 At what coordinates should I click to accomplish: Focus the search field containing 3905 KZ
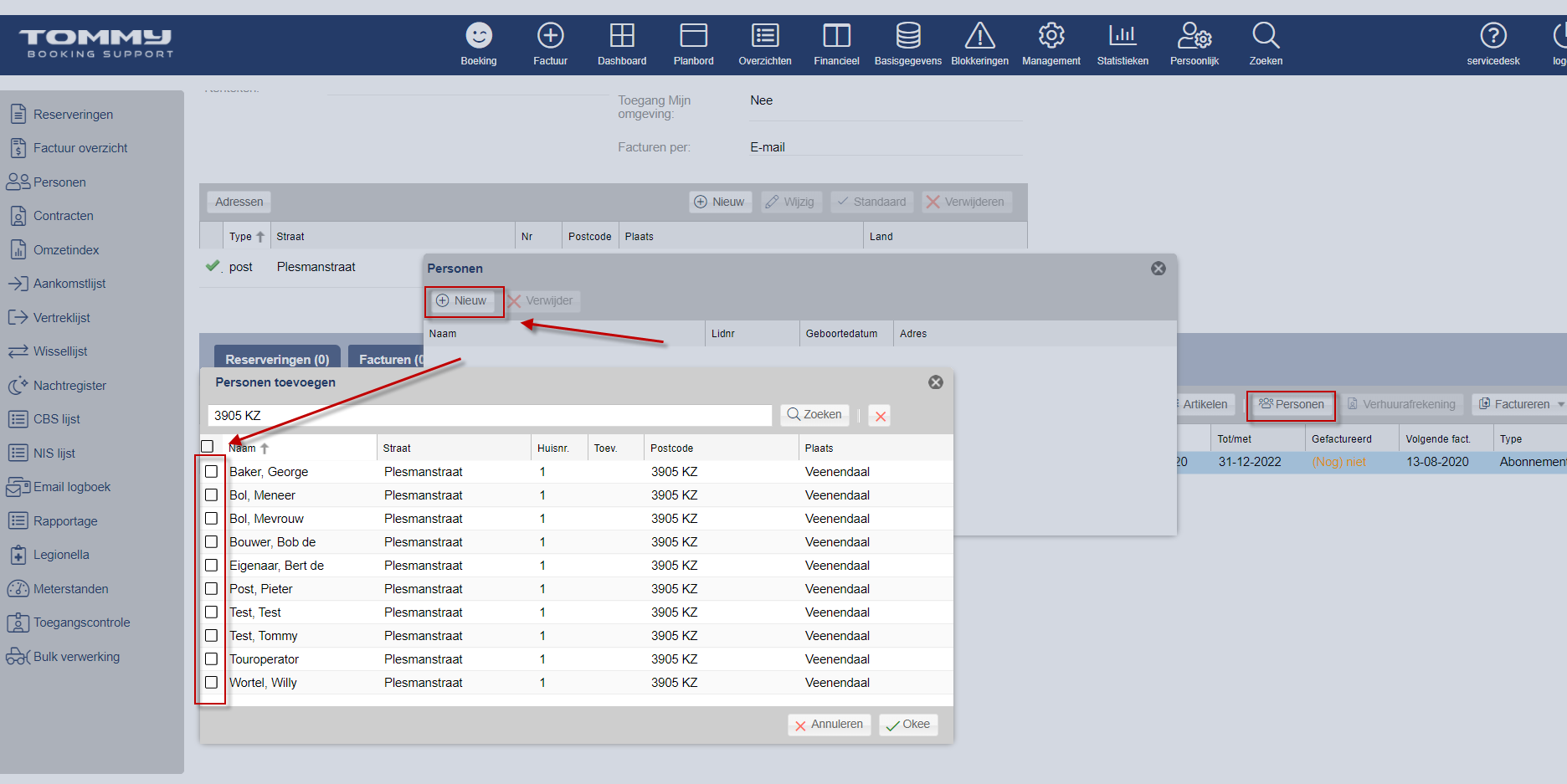[x=490, y=416]
